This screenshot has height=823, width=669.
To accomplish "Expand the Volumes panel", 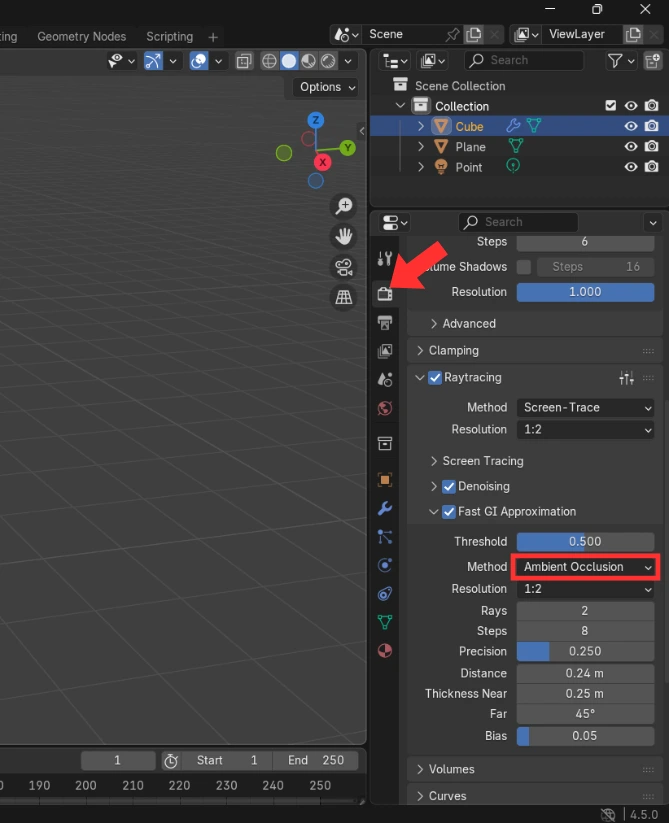I will [x=451, y=769].
